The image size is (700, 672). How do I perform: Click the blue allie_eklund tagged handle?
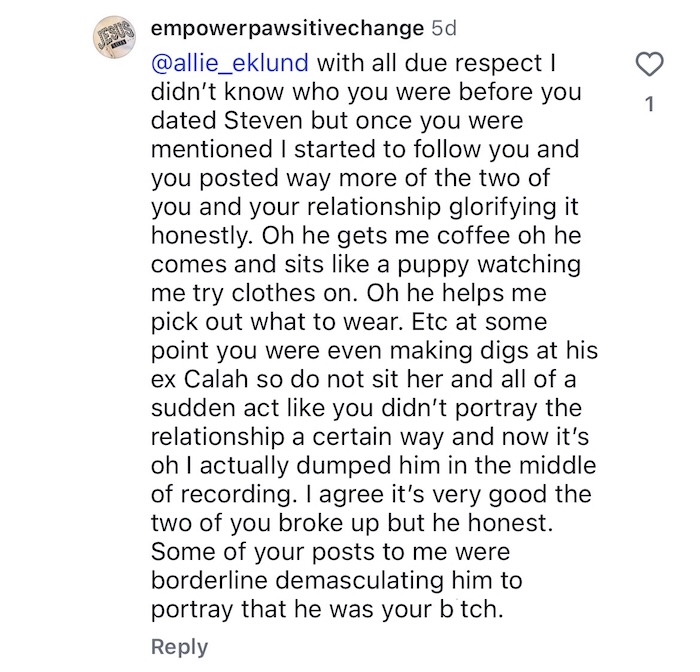[230, 63]
